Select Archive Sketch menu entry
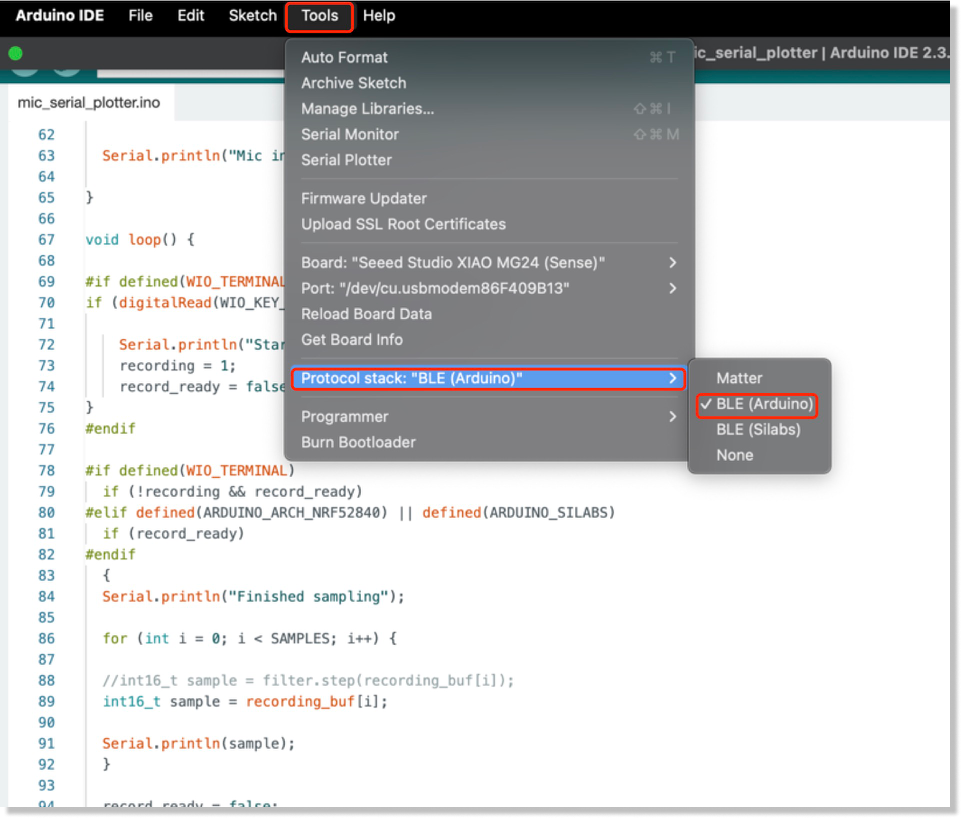The height and width of the screenshot is (818, 961). tap(488, 83)
